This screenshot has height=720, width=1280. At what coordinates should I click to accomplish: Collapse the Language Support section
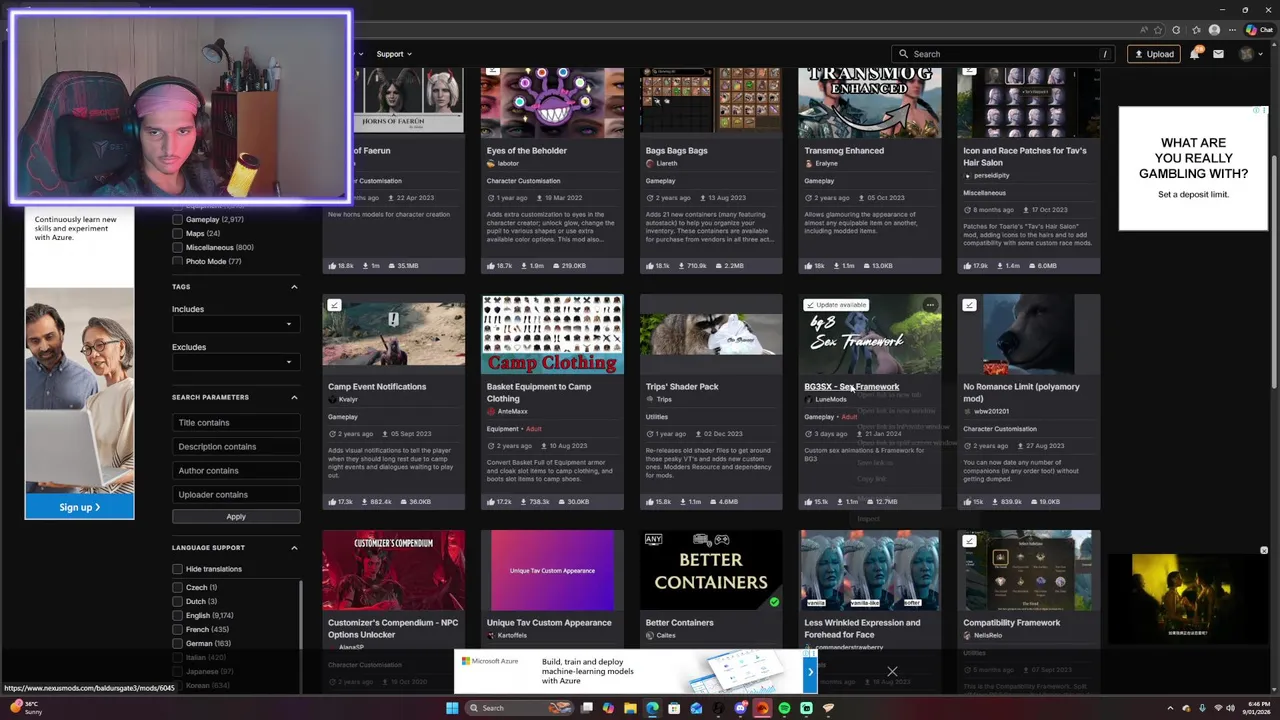click(x=294, y=548)
